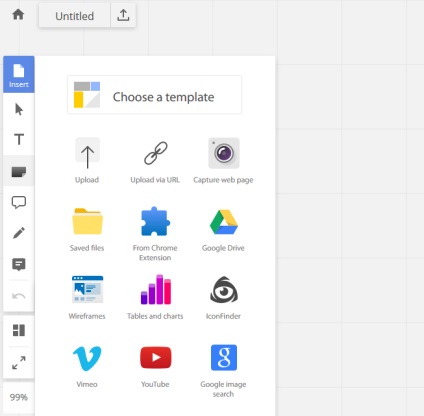Select the Text tool
Screen dimensions: 424x416
click(x=19, y=139)
